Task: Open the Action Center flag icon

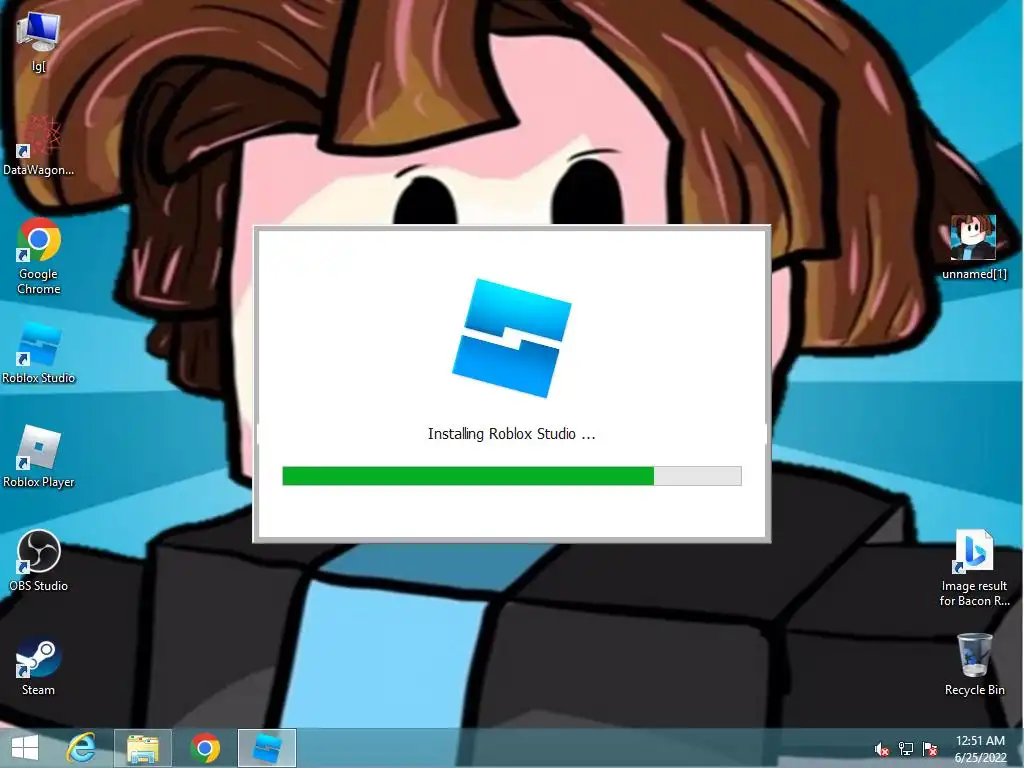Action: coord(930,749)
